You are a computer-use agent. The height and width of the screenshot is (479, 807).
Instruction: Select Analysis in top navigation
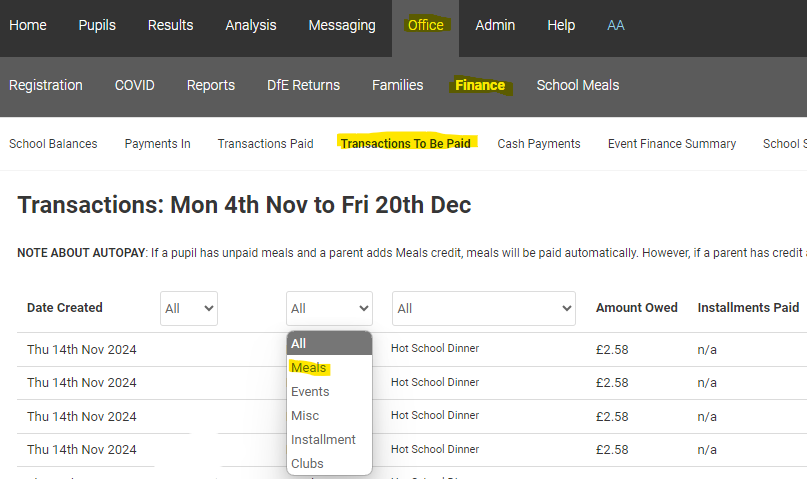[250, 25]
